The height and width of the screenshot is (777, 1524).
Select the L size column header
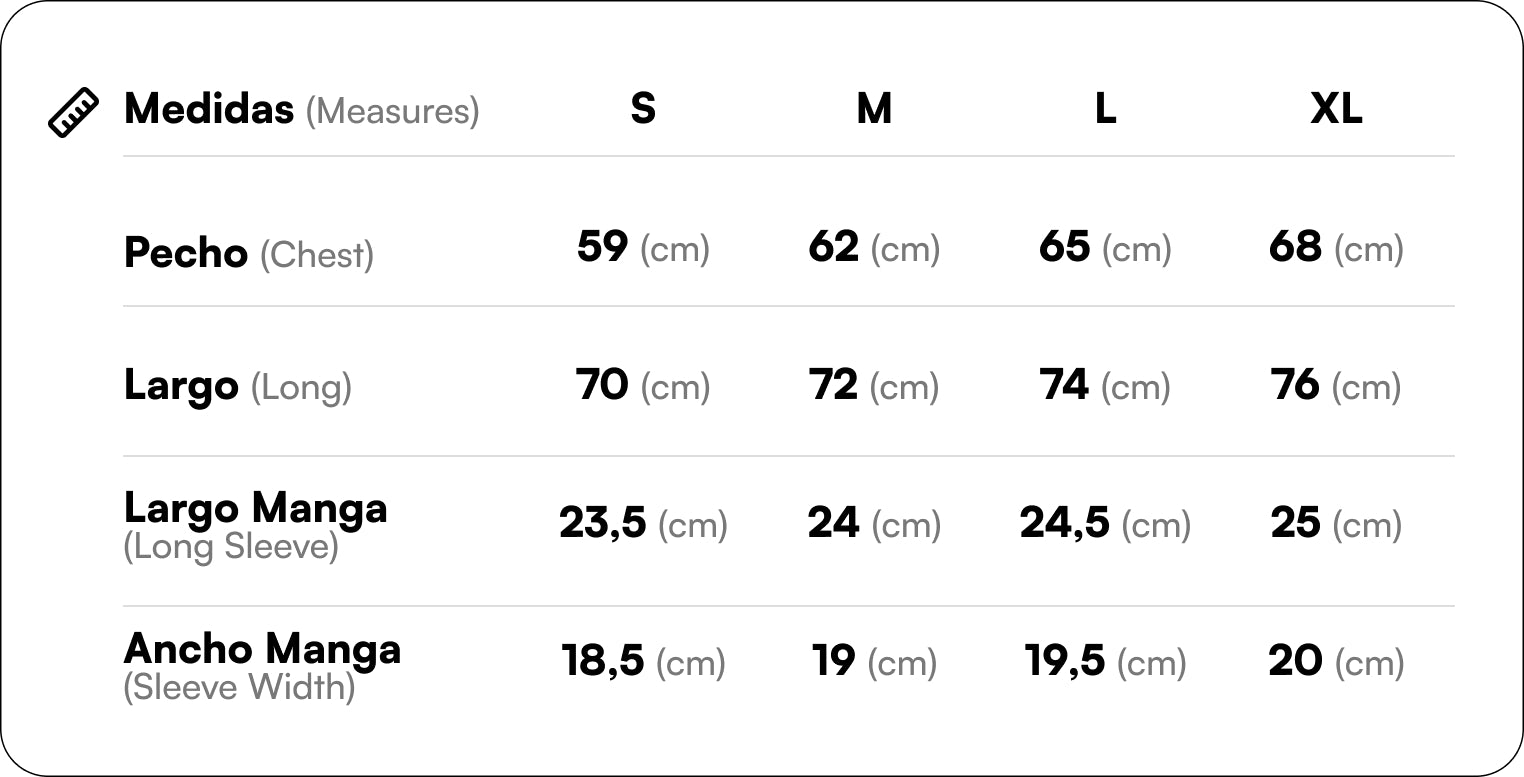[x=1105, y=108]
